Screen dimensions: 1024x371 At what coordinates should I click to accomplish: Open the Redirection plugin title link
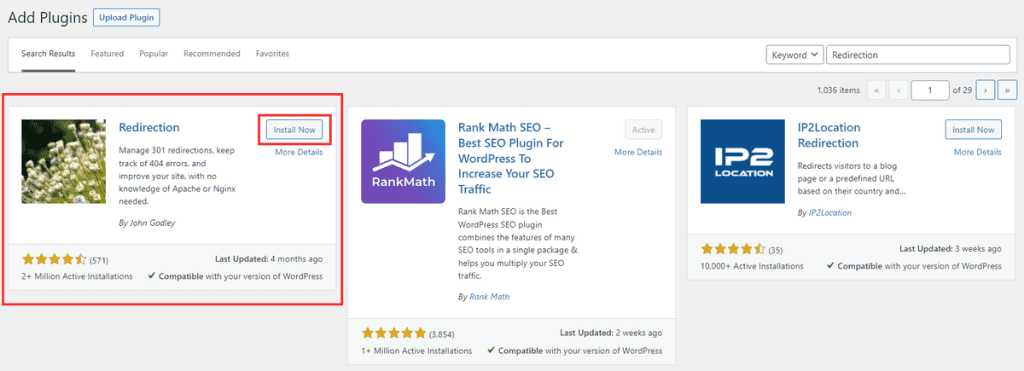[x=149, y=127]
